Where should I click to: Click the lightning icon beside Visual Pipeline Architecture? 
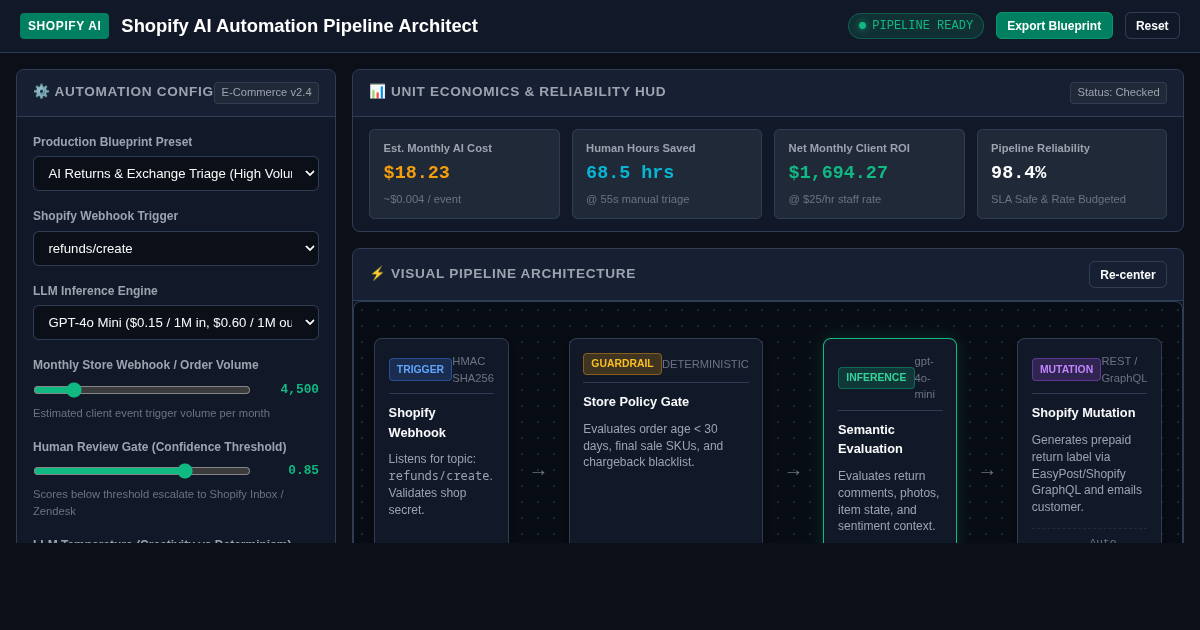click(x=377, y=273)
